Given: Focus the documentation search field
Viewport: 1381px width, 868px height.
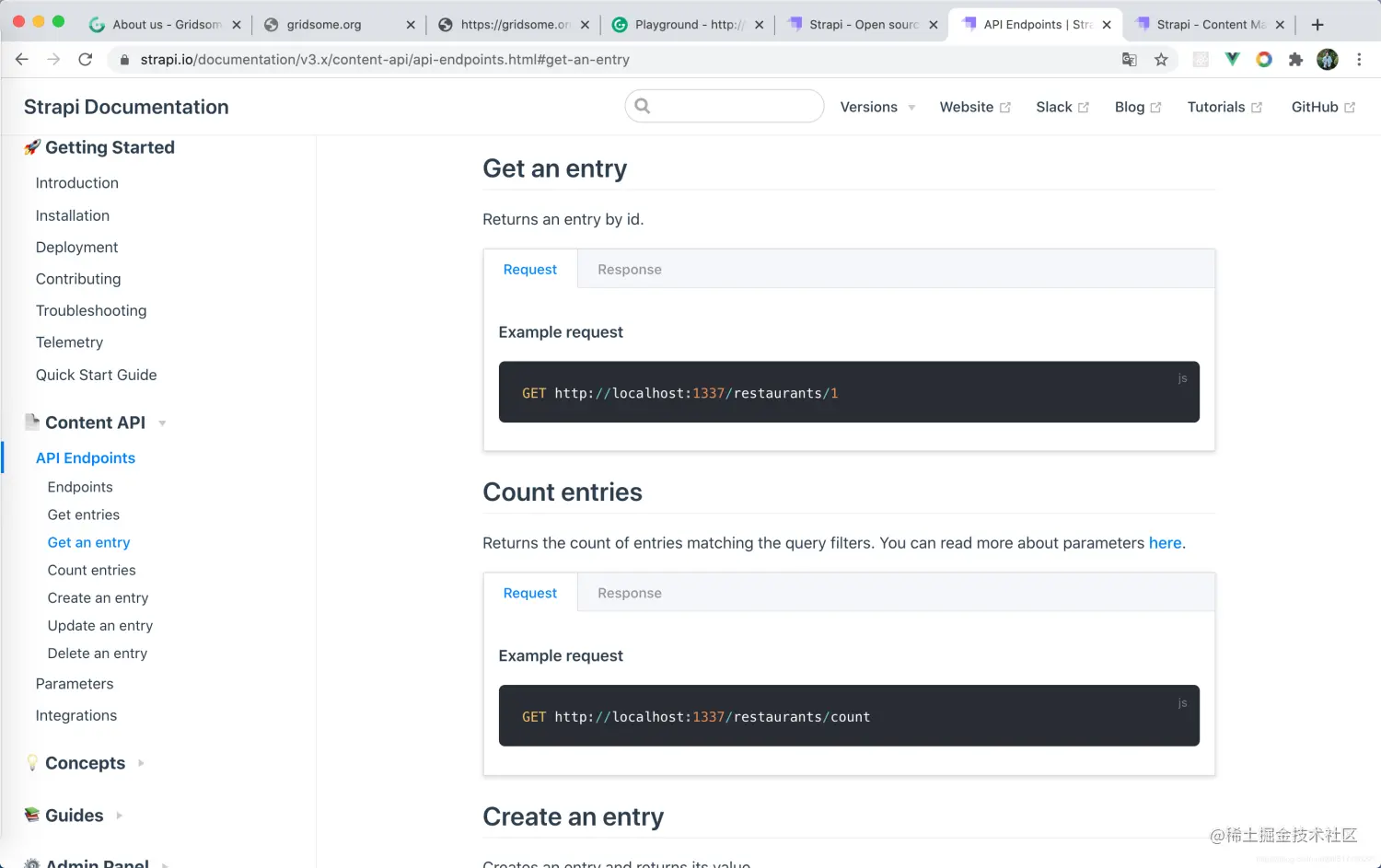Looking at the screenshot, I should click(x=725, y=106).
